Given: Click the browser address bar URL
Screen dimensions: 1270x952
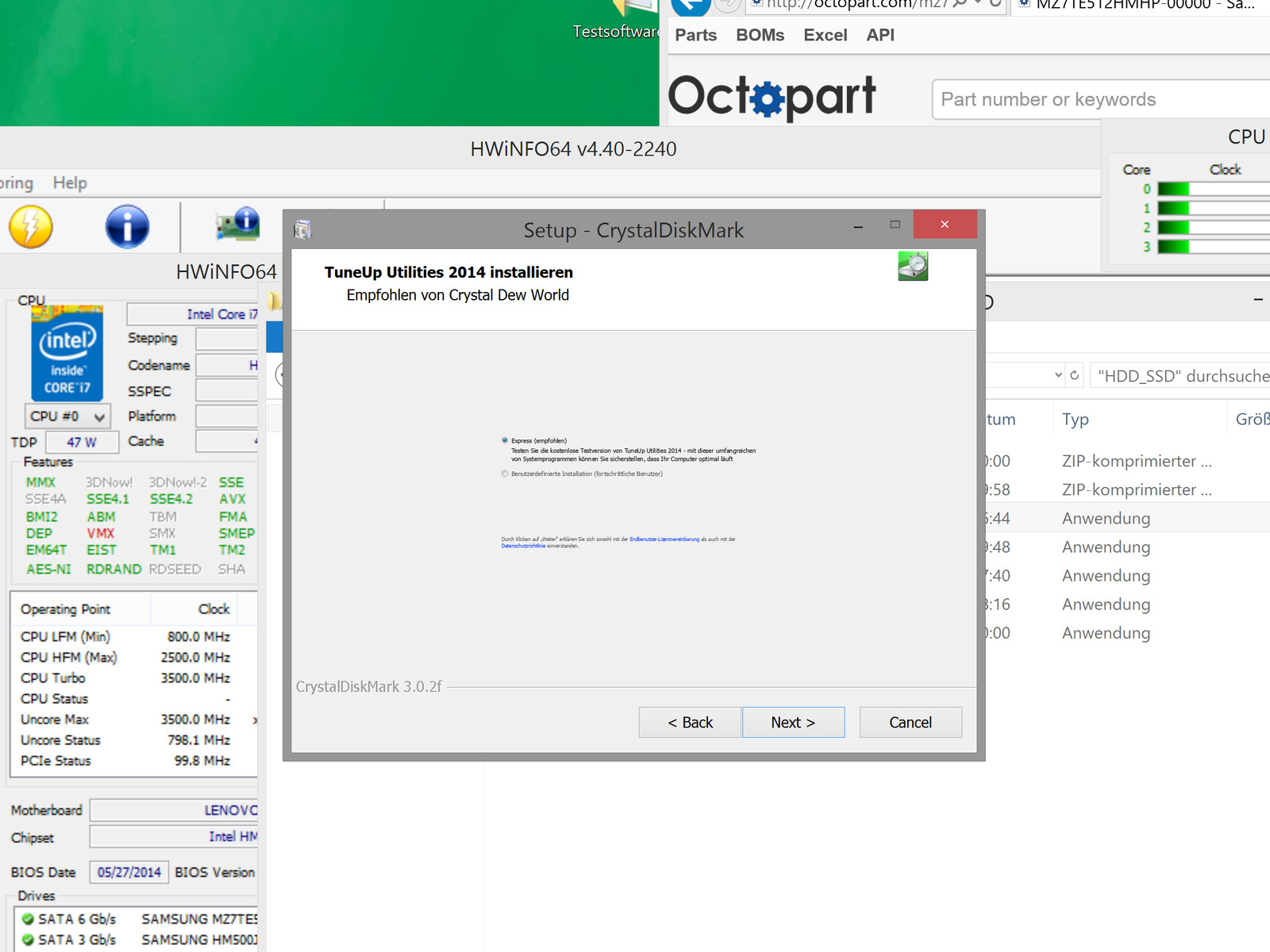Looking at the screenshot, I should tap(857, 4).
